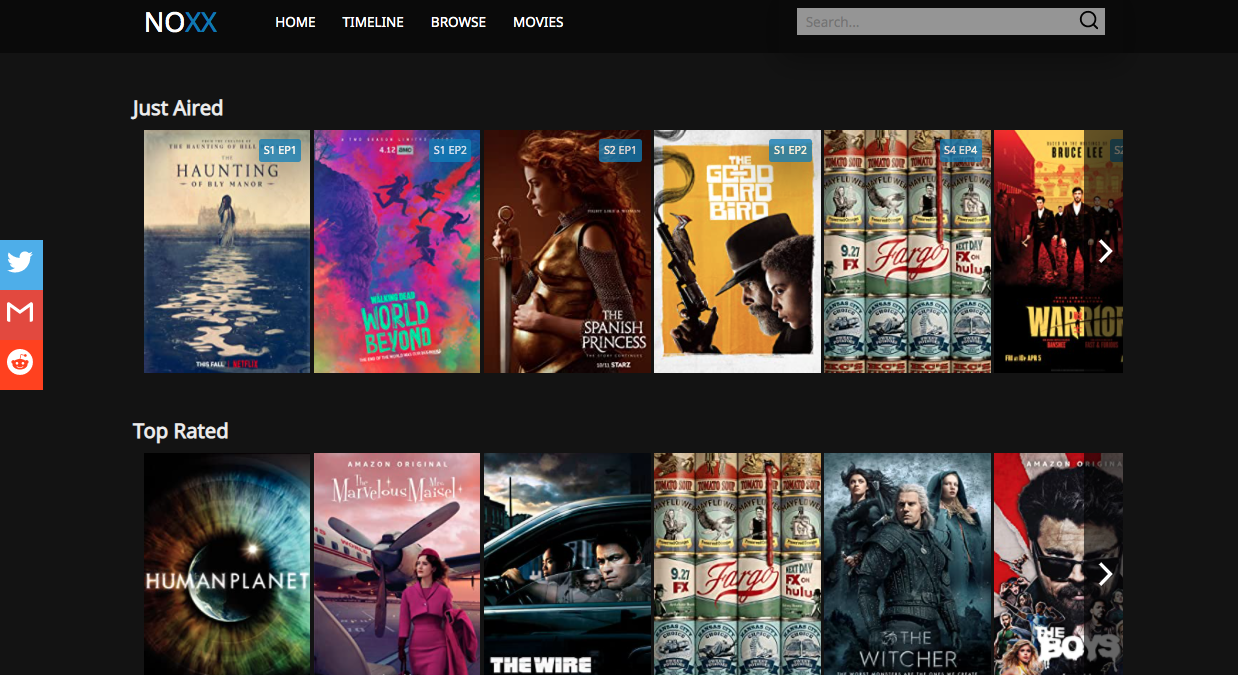Open Fargo poster in Just Aired
This screenshot has width=1238, height=675.
pos(907,251)
